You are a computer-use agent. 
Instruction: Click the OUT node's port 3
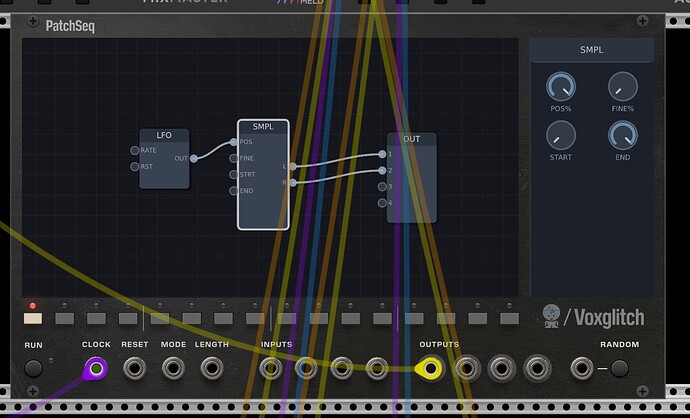[x=383, y=186]
